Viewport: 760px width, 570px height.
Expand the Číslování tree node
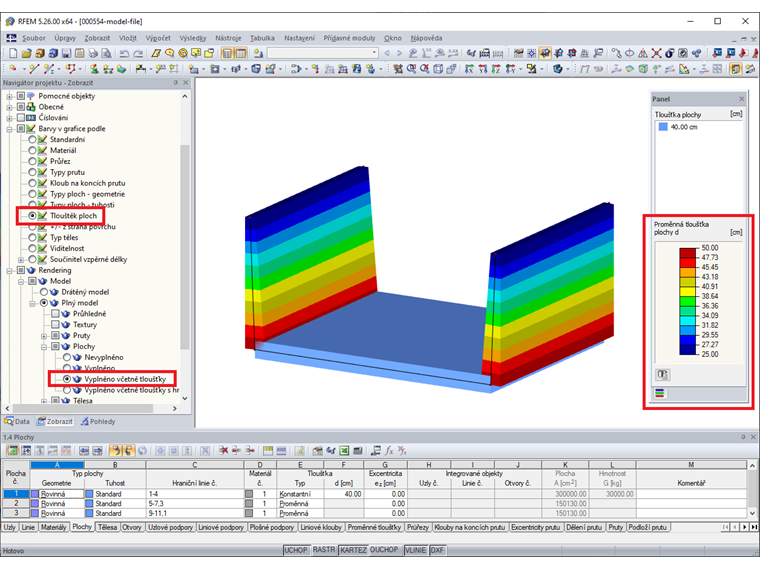[9, 118]
